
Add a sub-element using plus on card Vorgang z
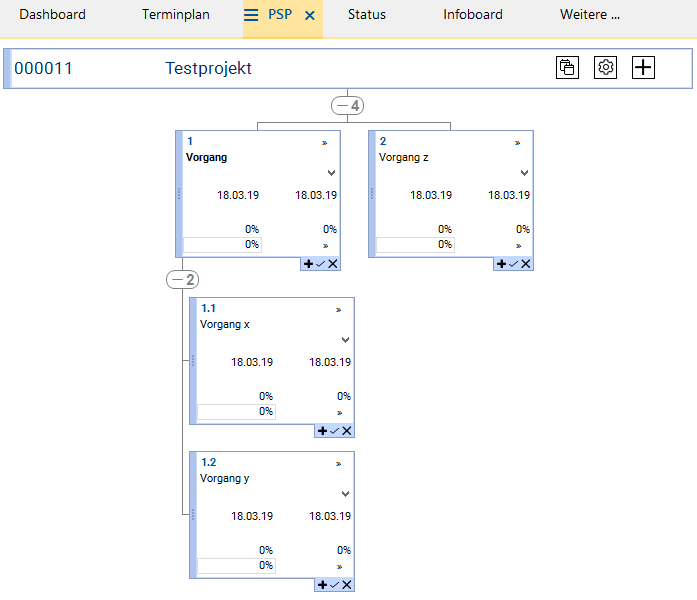[501, 264]
